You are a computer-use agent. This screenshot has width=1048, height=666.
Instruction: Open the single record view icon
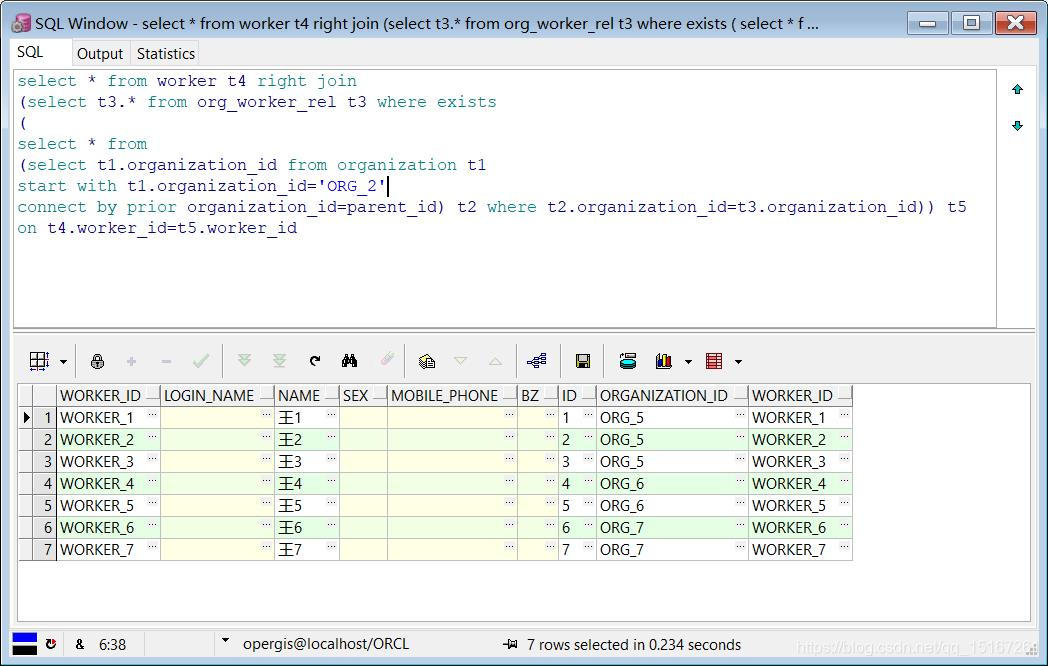click(426, 361)
